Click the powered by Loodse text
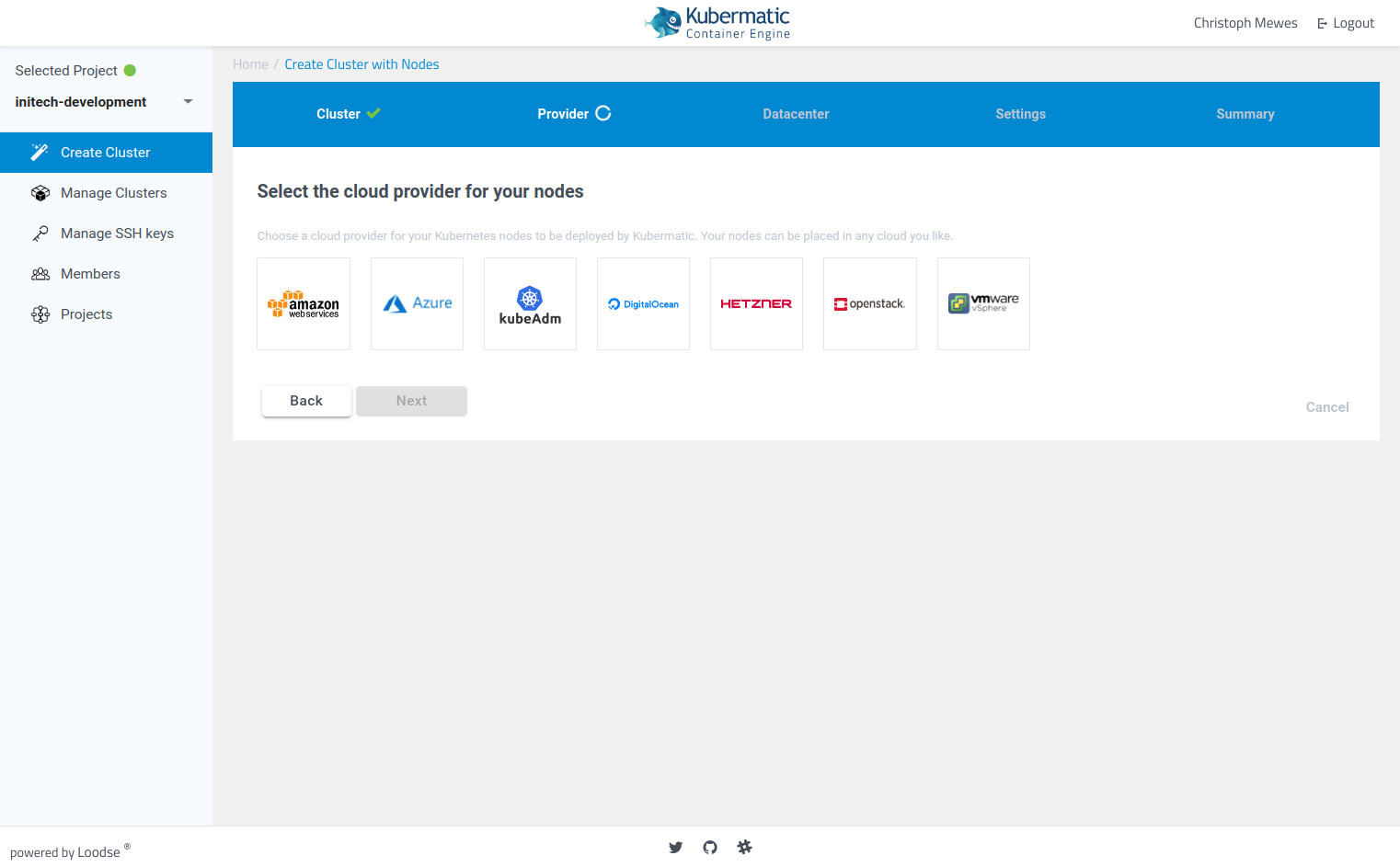The image size is (1400, 867). tap(70, 851)
